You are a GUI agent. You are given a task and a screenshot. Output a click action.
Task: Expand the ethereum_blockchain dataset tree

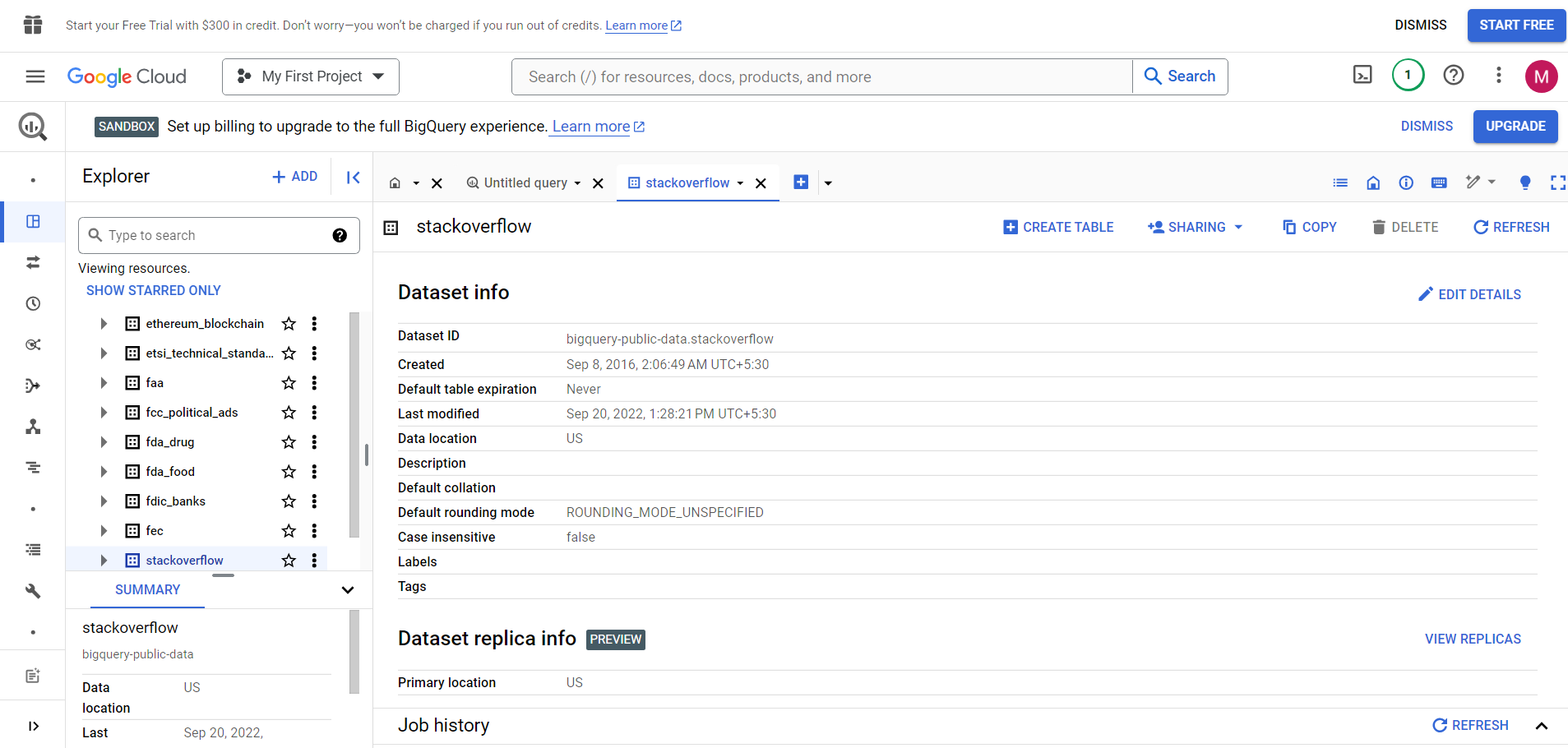(x=104, y=323)
